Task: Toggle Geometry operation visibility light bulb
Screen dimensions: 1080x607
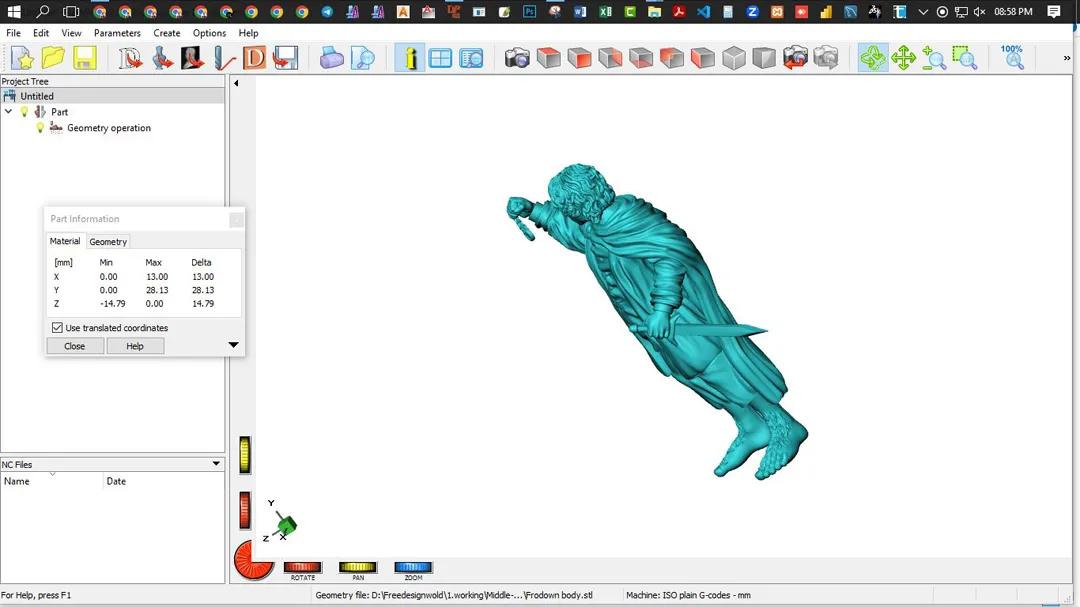Action: [x=40, y=127]
